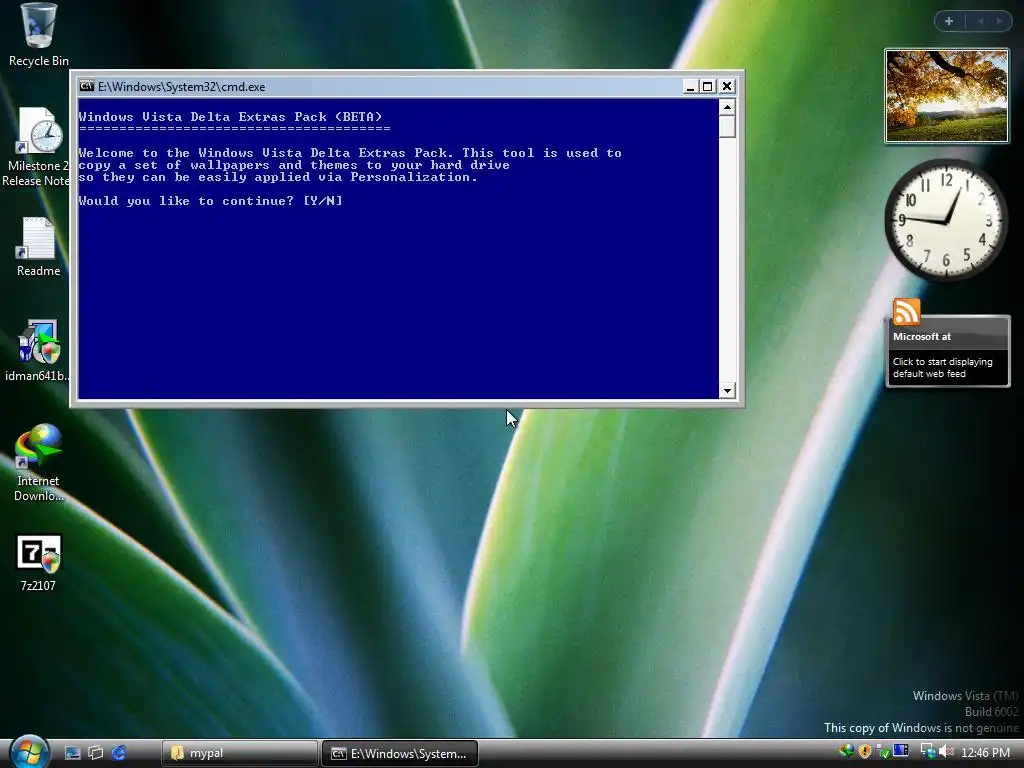The width and height of the screenshot is (1024, 768).
Task: Click Switch between windows quick launch icon
Action: 95,753
